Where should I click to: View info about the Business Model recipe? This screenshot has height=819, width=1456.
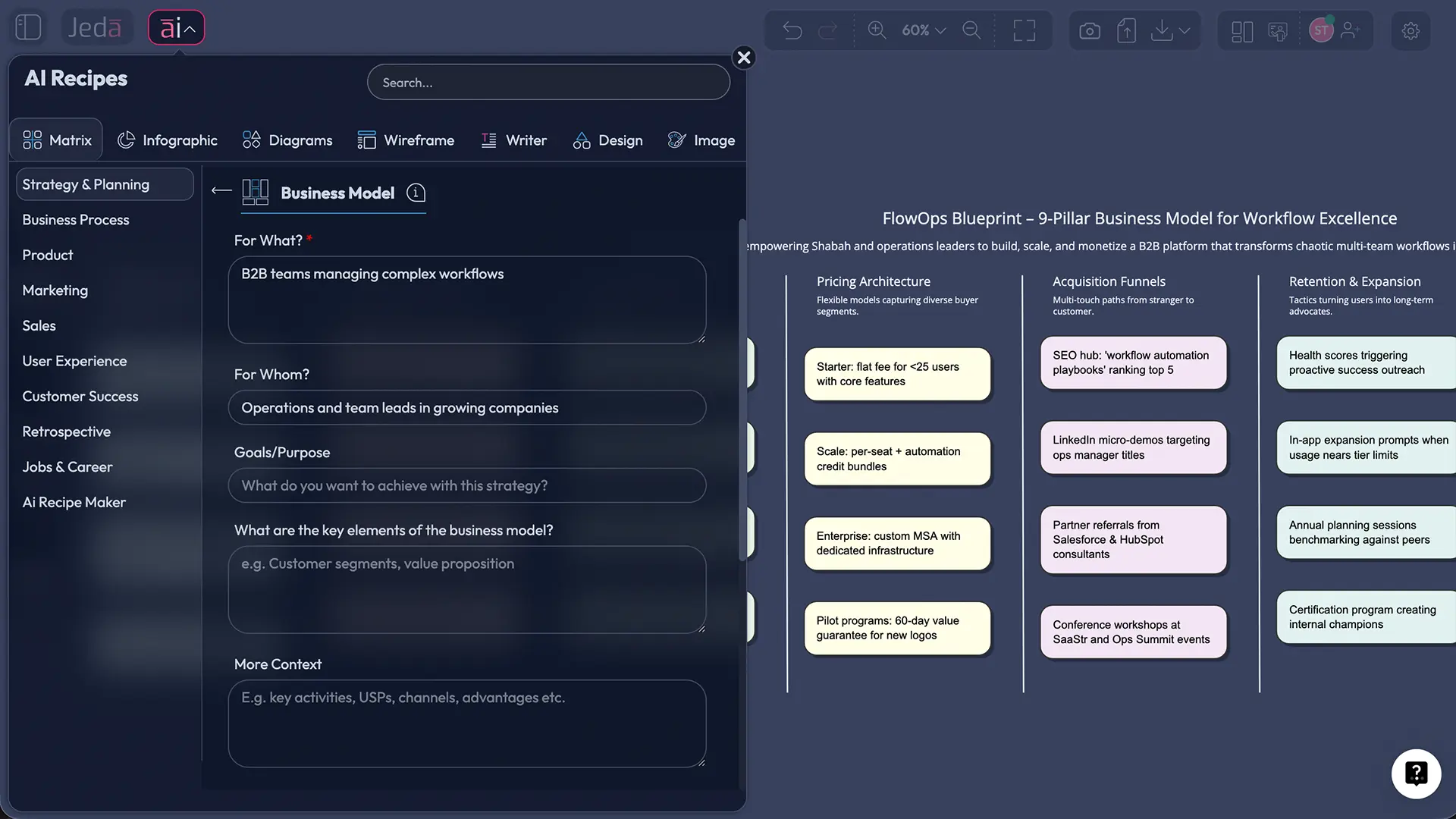[x=416, y=193]
